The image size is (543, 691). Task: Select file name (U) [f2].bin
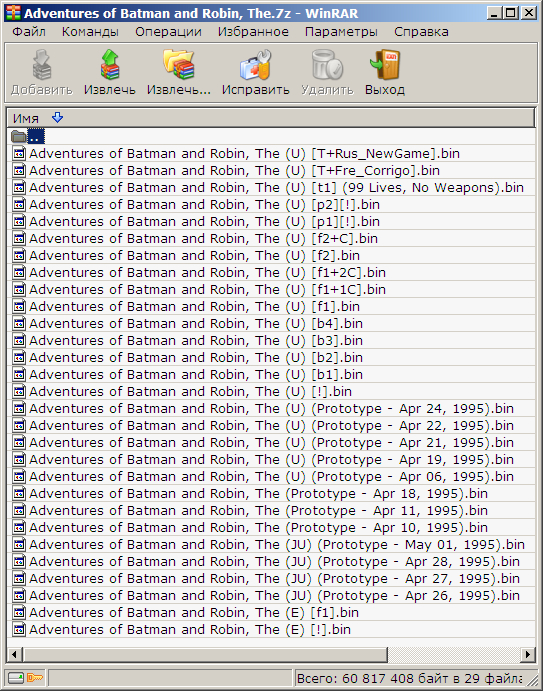[194, 256]
